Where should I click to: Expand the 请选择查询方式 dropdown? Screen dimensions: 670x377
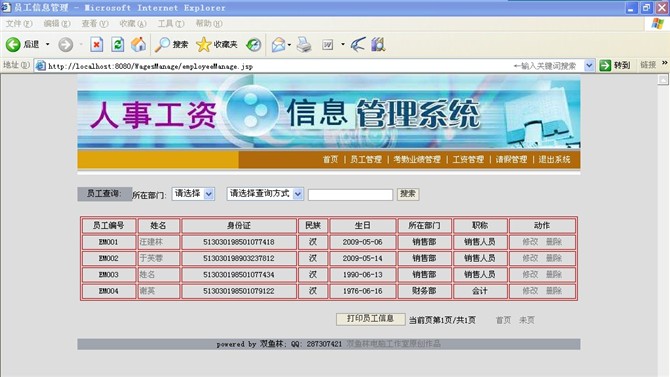[x=298, y=194]
